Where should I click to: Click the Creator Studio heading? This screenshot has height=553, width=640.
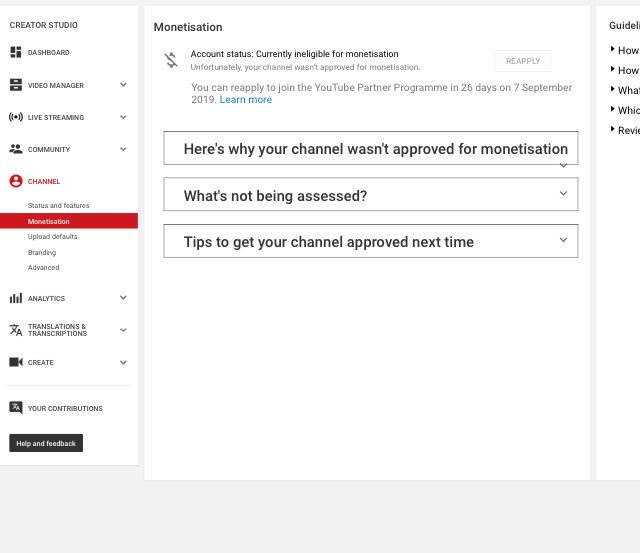pyautogui.click(x=43, y=25)
